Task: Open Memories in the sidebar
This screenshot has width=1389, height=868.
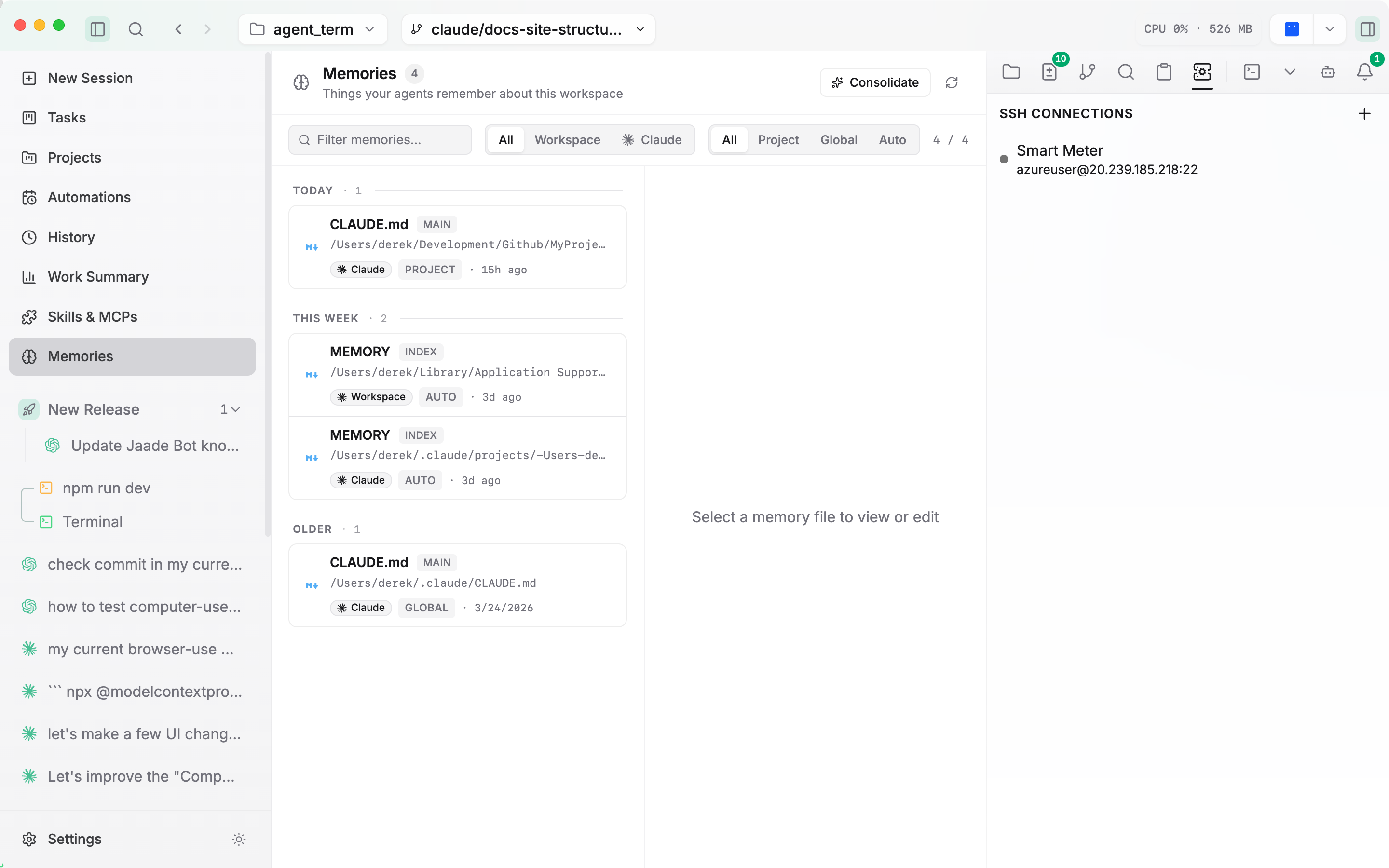Action: (132, 356)
